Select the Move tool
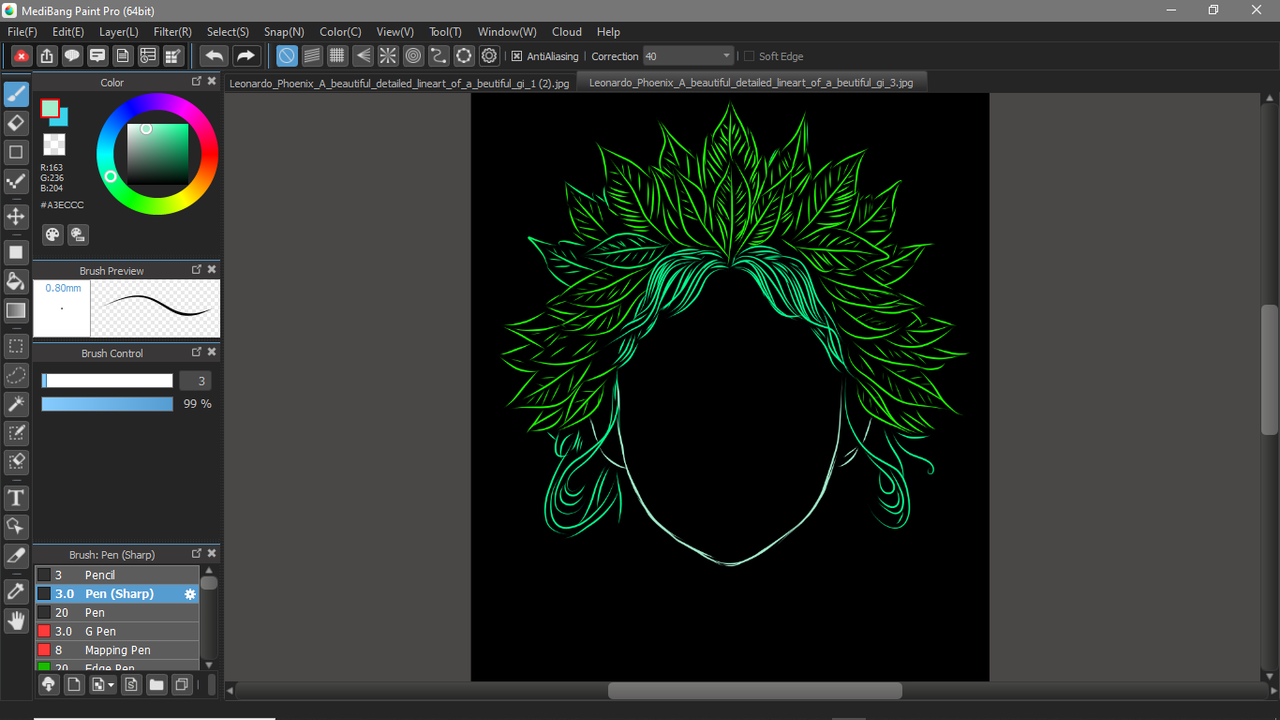Screen dimensions: 1280x720 [x=16, y=217]
